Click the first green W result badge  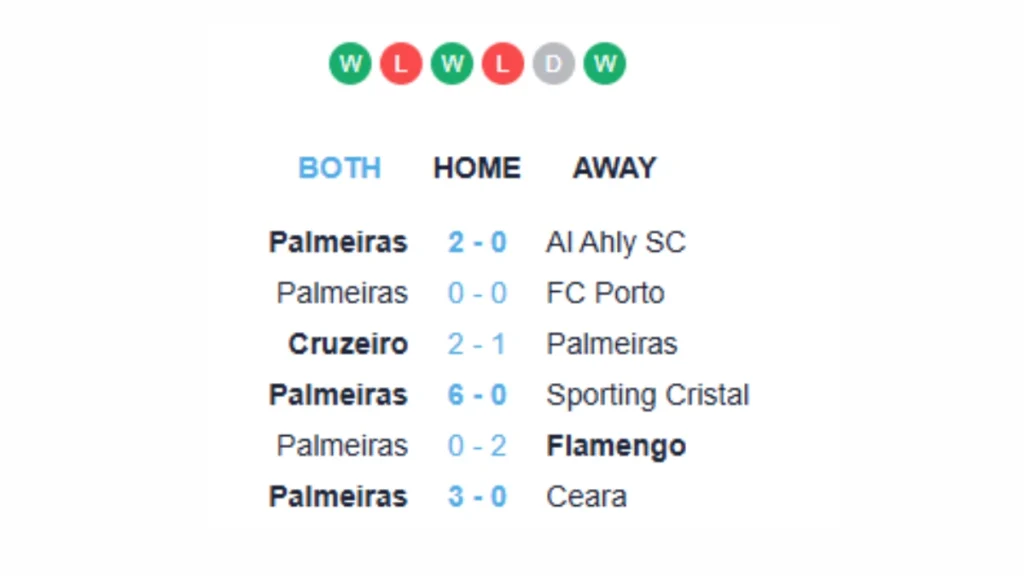350,63
